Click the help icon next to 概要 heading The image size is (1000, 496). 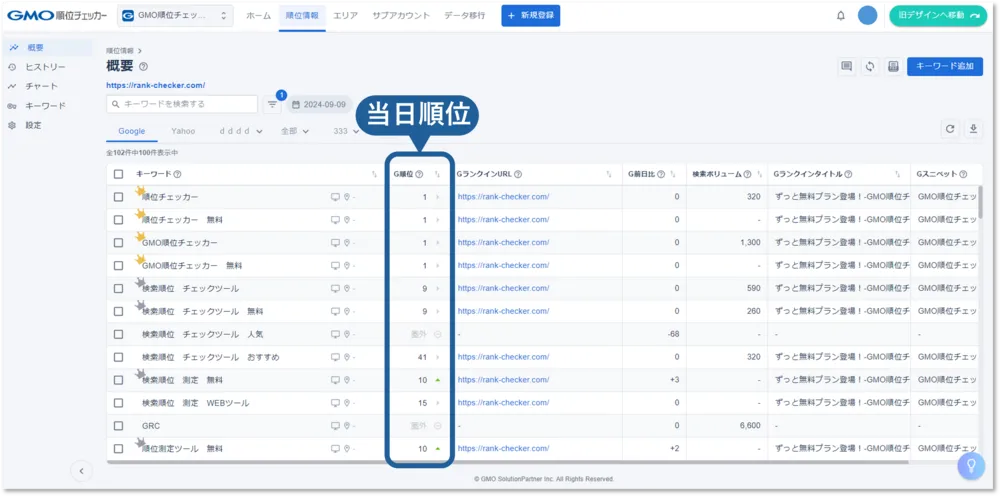[x=143, y=66]
